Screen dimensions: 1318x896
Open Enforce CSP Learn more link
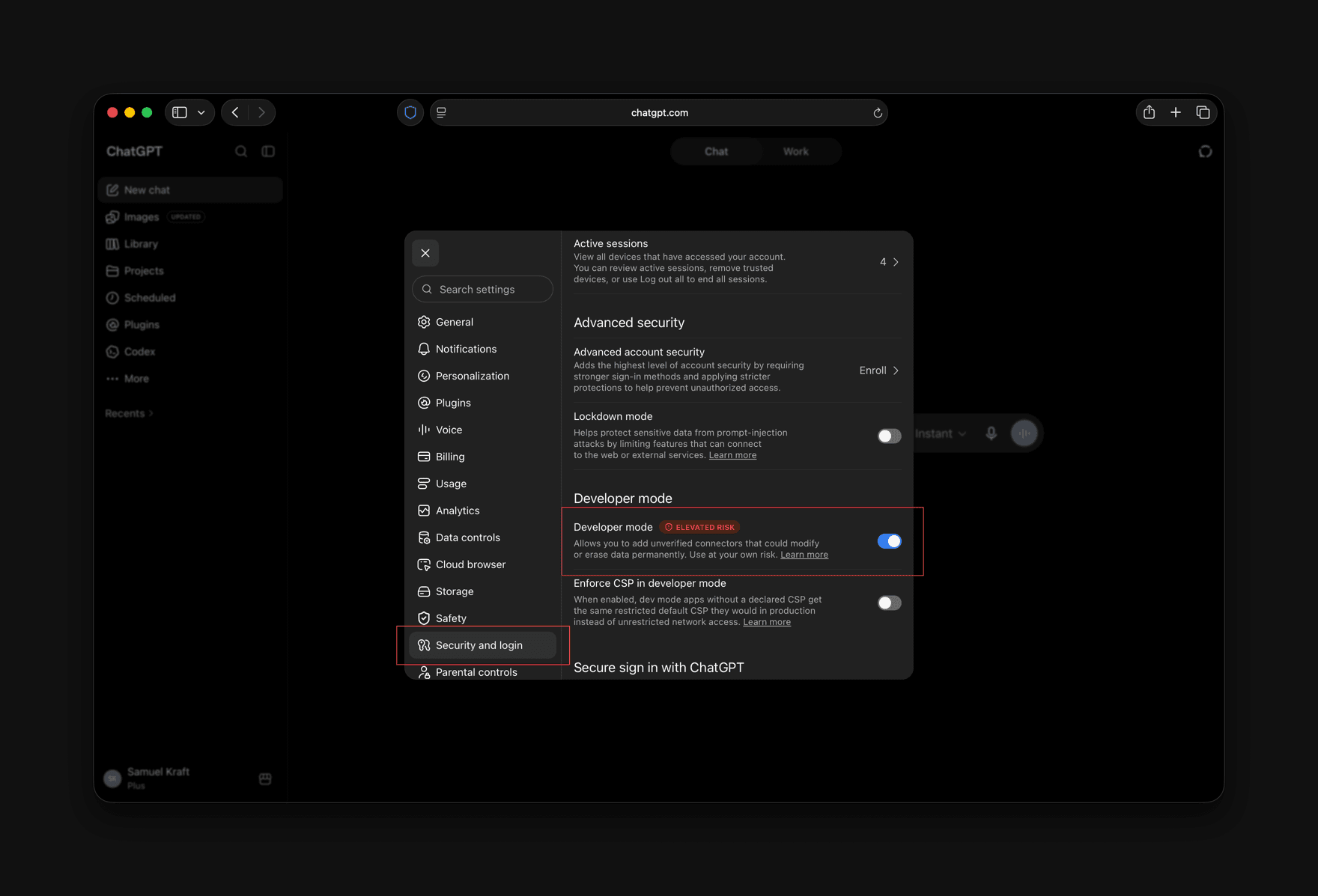767,622
